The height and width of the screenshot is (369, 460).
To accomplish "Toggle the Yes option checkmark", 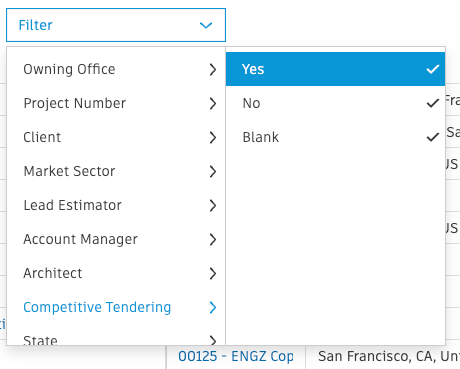I will coord(433,69).
